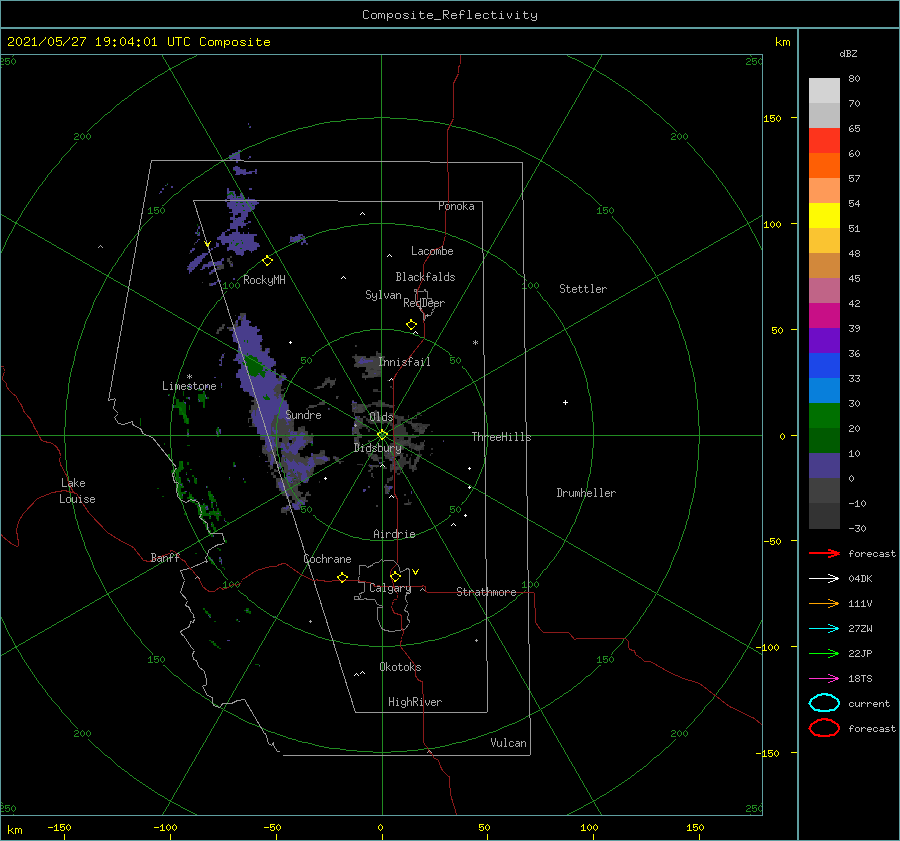Viewport: 900px width, 841px height.
Task: Click the Strathmore town label
Action: (486, 592)
